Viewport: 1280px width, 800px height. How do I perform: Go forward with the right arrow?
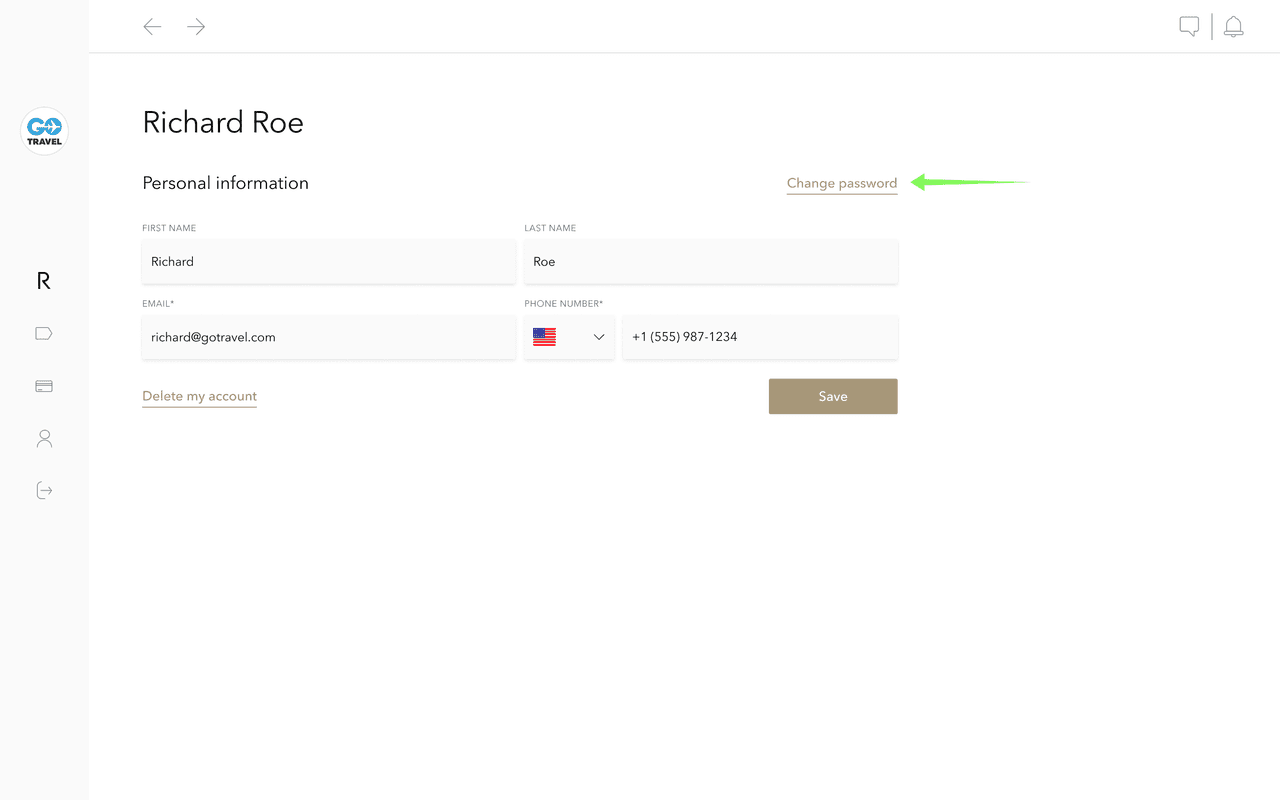pos(196,27)
